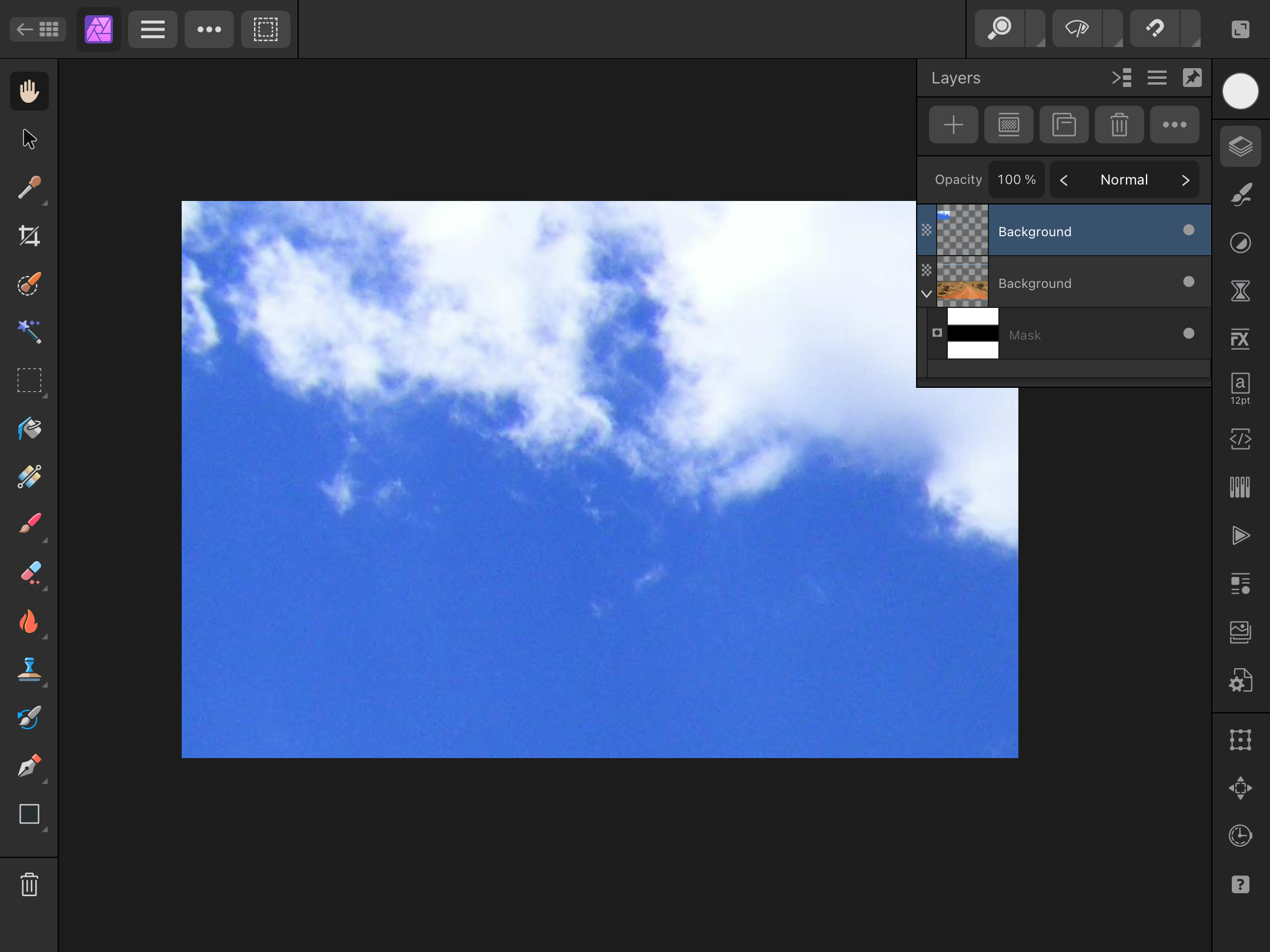Activate the Clone stamp tool
The height and width of the screenshot is (952, 1270).
[x=29, y=669]
